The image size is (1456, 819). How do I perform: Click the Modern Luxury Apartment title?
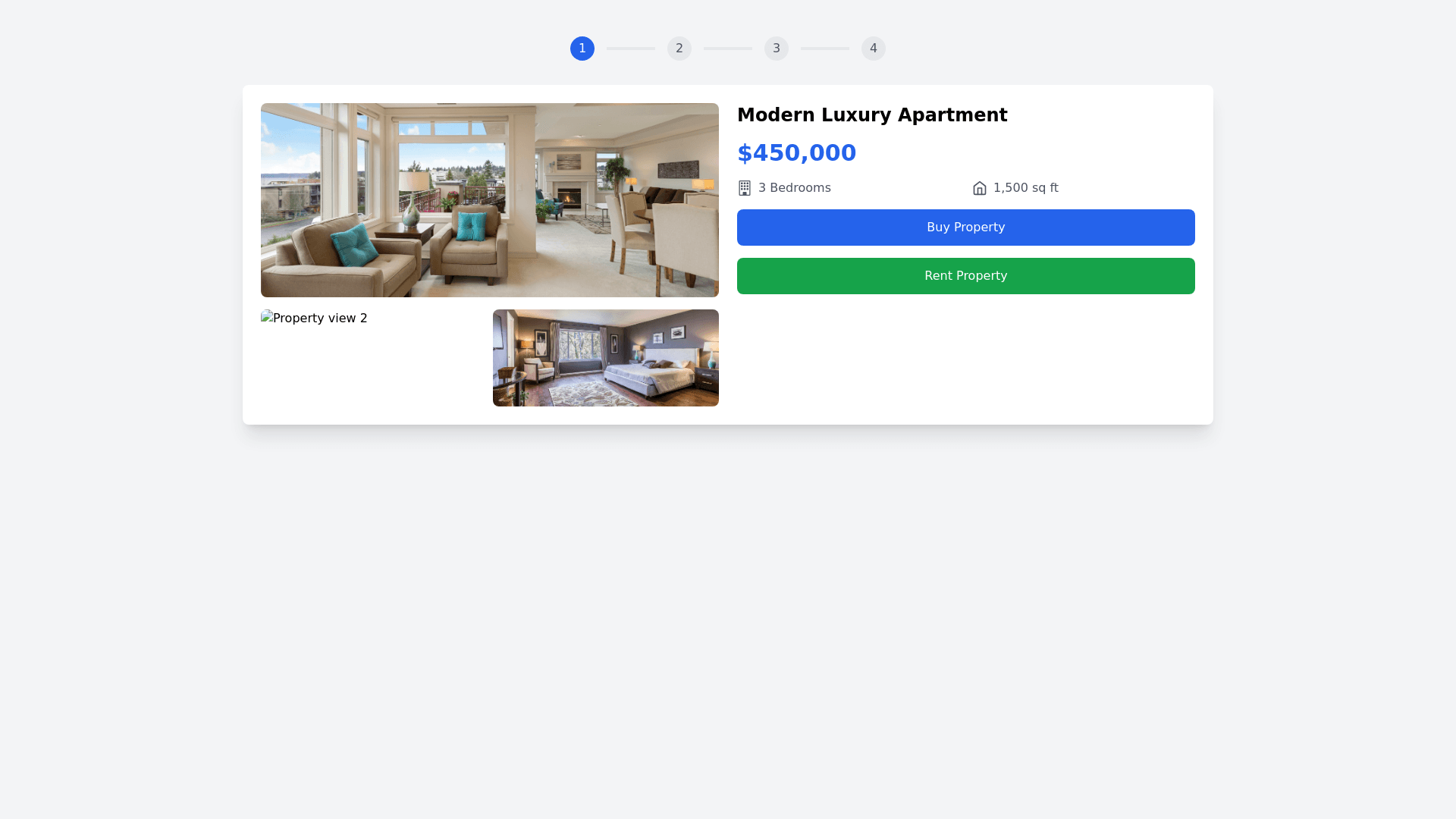coord(872,115)
